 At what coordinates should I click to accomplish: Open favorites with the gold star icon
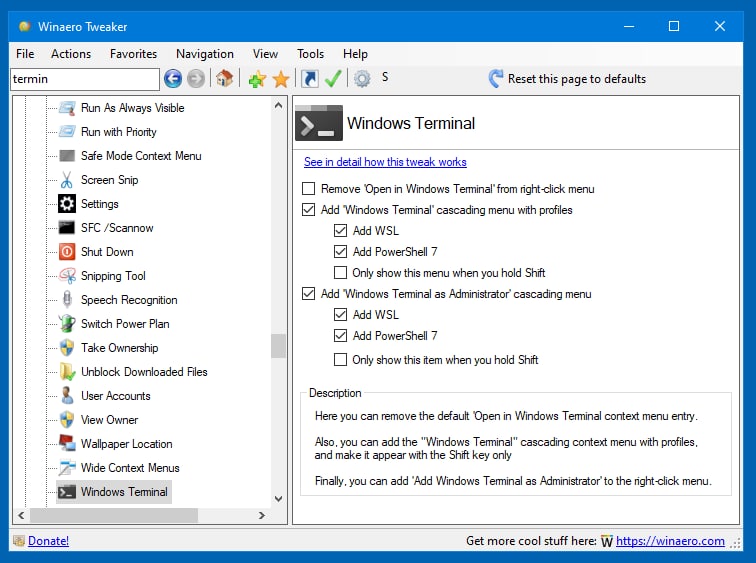click(281, 79)
